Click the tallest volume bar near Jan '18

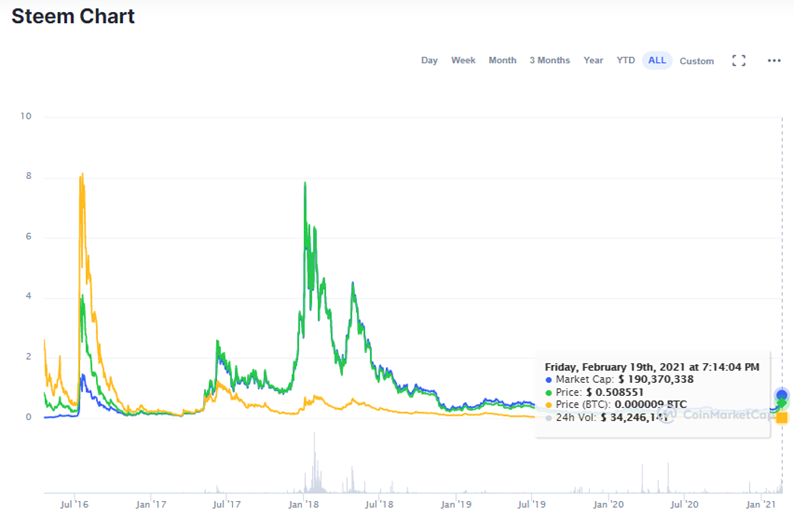click(314, 462)
